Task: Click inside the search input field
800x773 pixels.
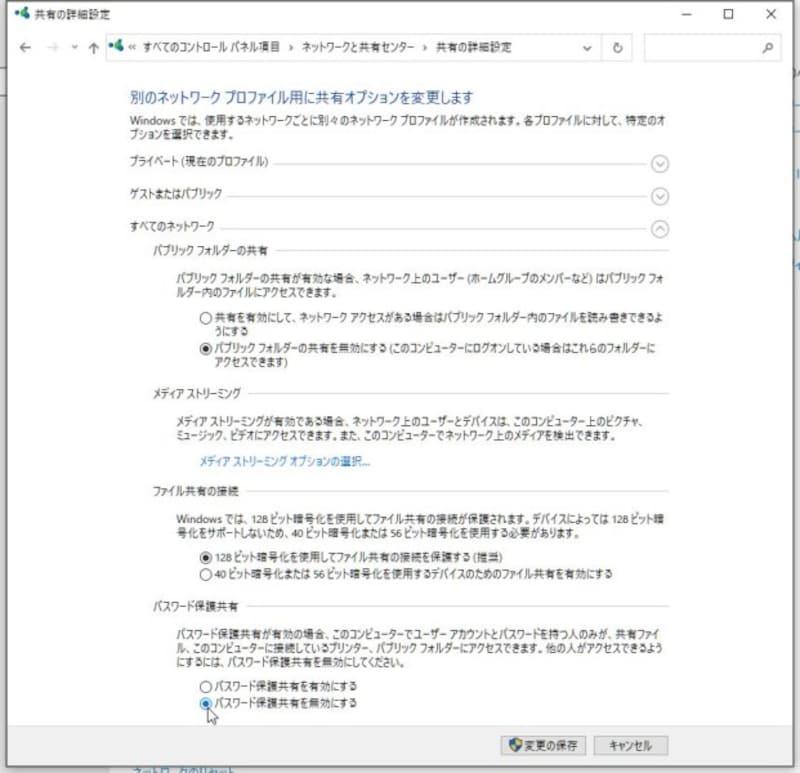Action: click(700, 47)
